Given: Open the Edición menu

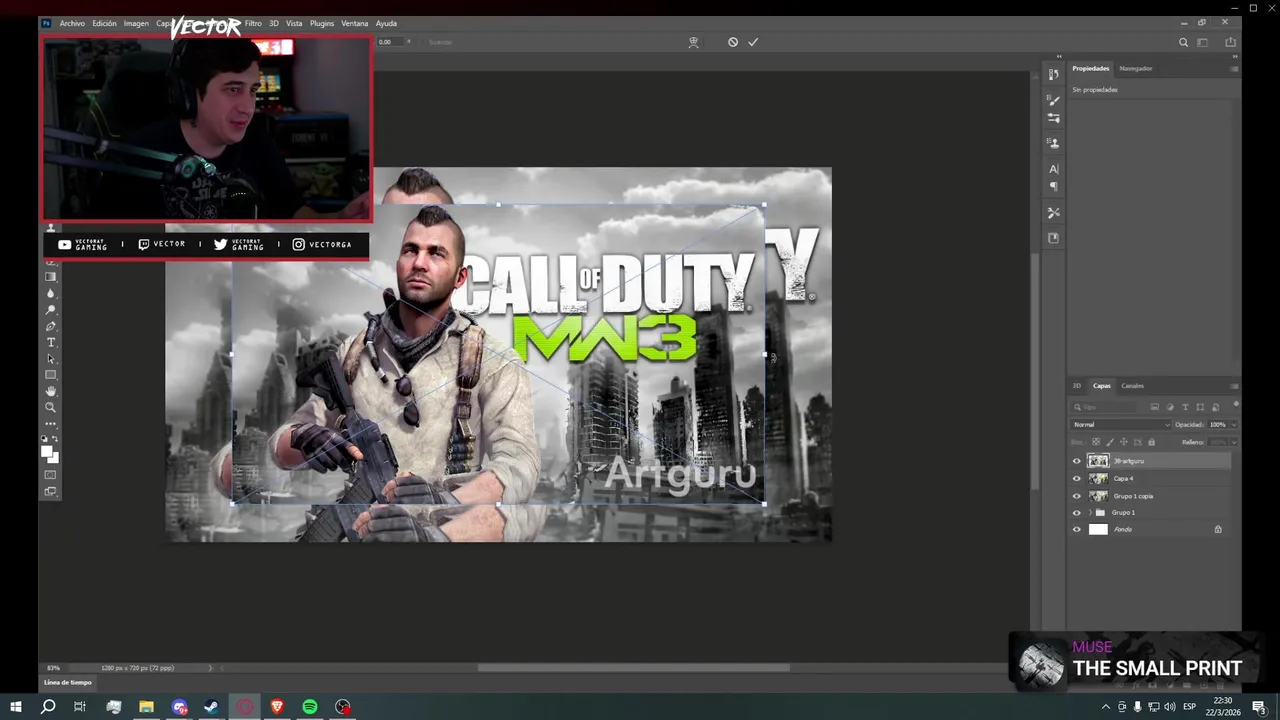Looking at the screenshot, I should click(104, 23).
